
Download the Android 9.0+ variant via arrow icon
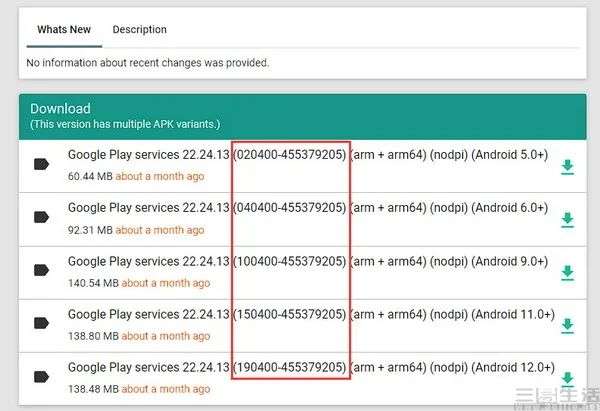pyautogui.click(x=567, y=273)
